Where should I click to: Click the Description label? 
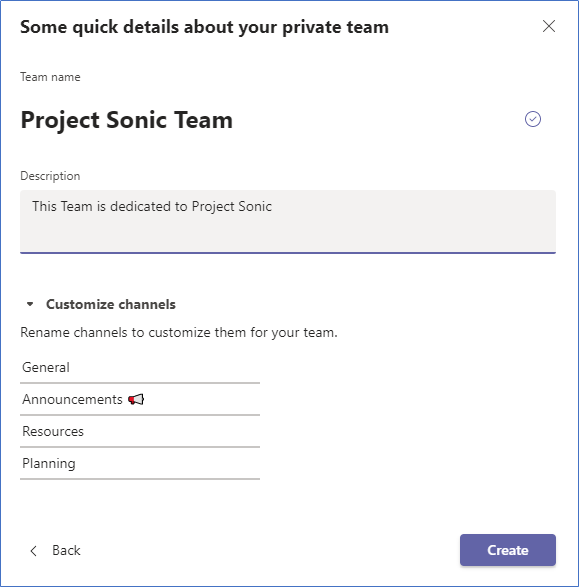50,176
